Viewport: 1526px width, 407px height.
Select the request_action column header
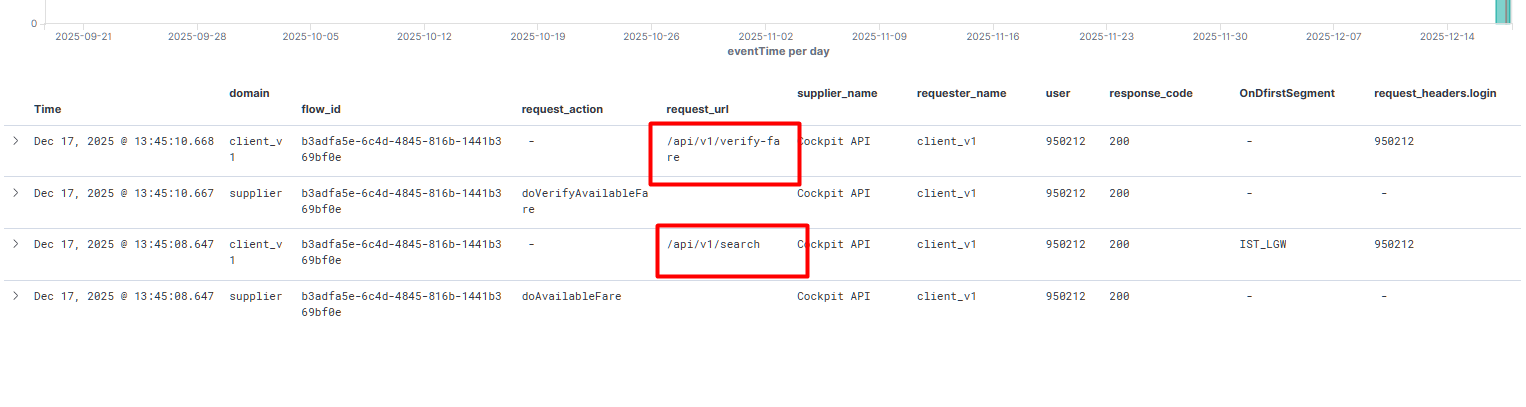(562, 109)
